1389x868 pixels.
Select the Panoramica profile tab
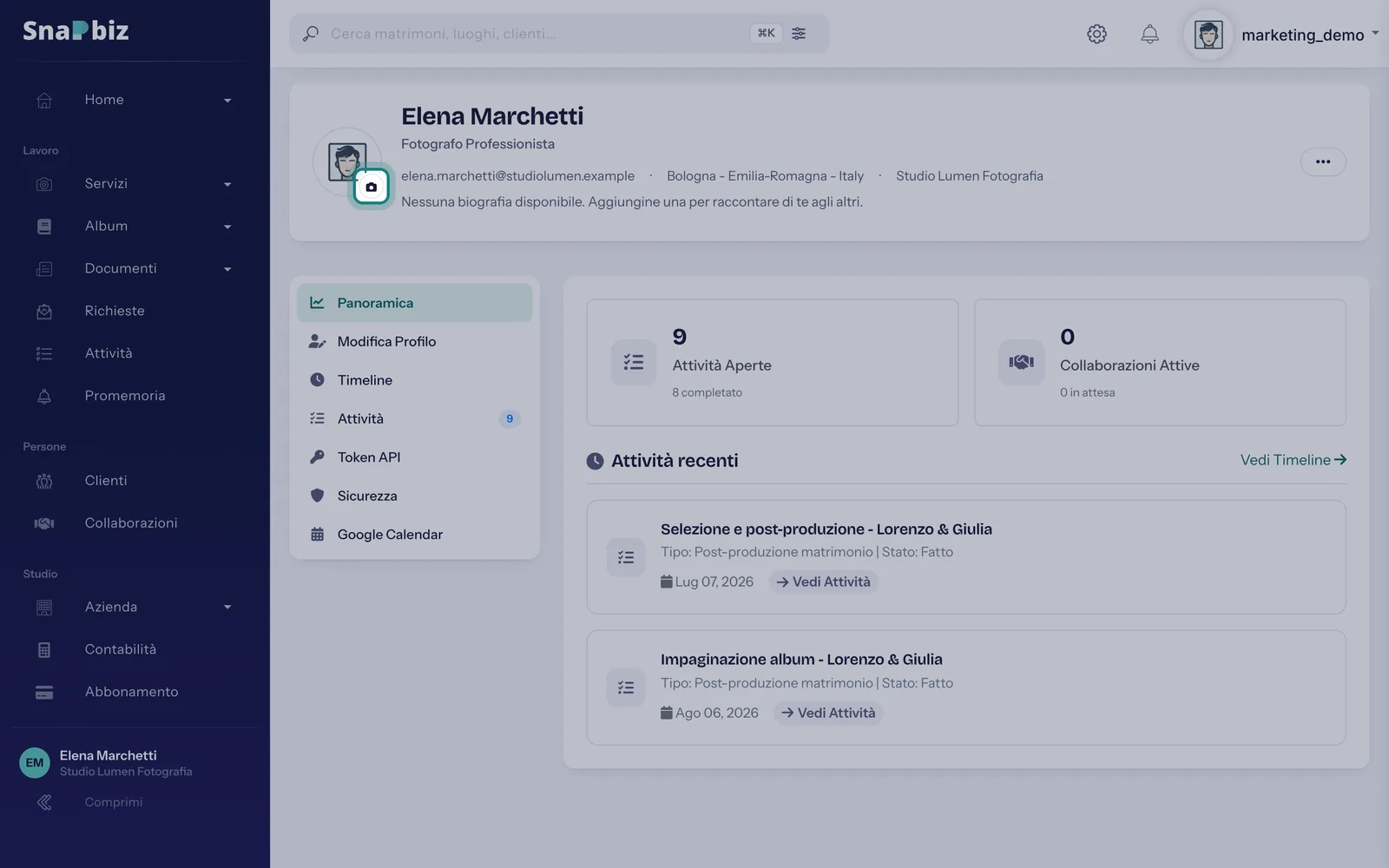[414, 303]
